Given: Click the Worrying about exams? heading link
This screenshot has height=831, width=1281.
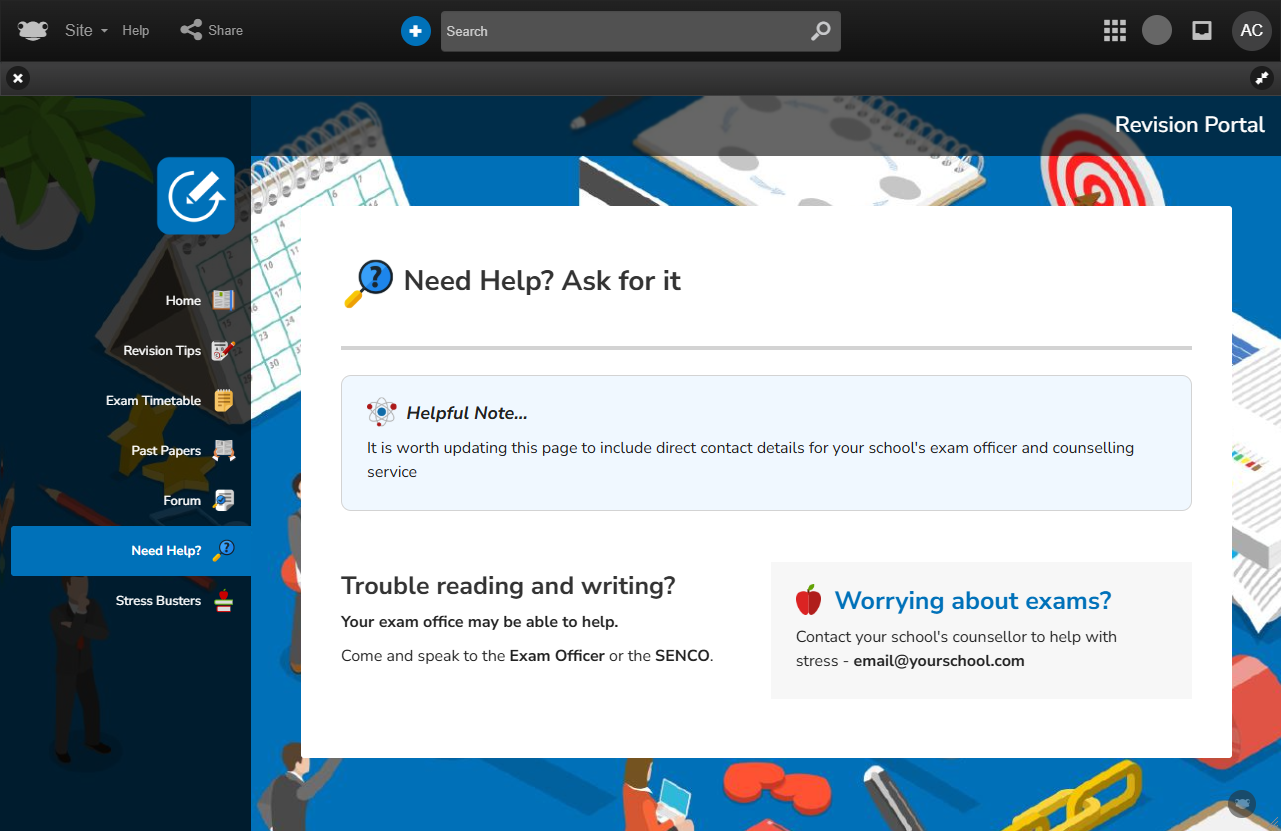Looking at the screenshot, I should 972,600.
